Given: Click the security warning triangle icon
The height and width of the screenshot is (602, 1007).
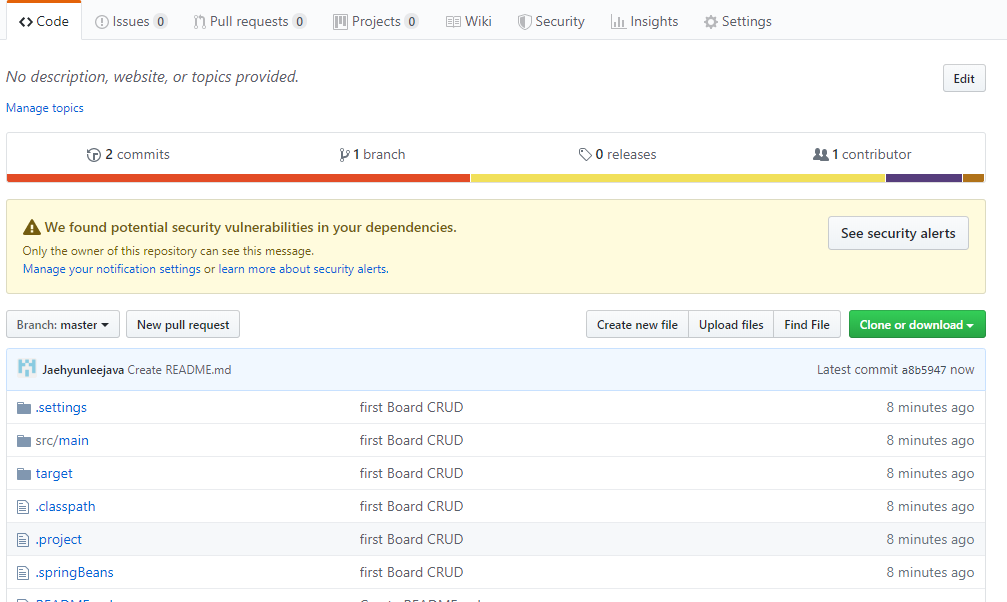Looking at the screenshot, I should tap(31, 227).
